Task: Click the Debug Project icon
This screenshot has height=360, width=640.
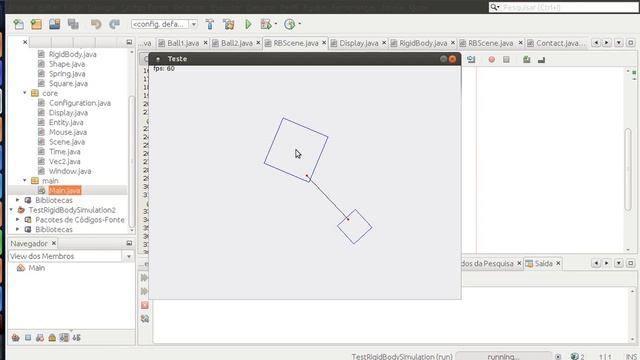Action: tap(266, 24)
